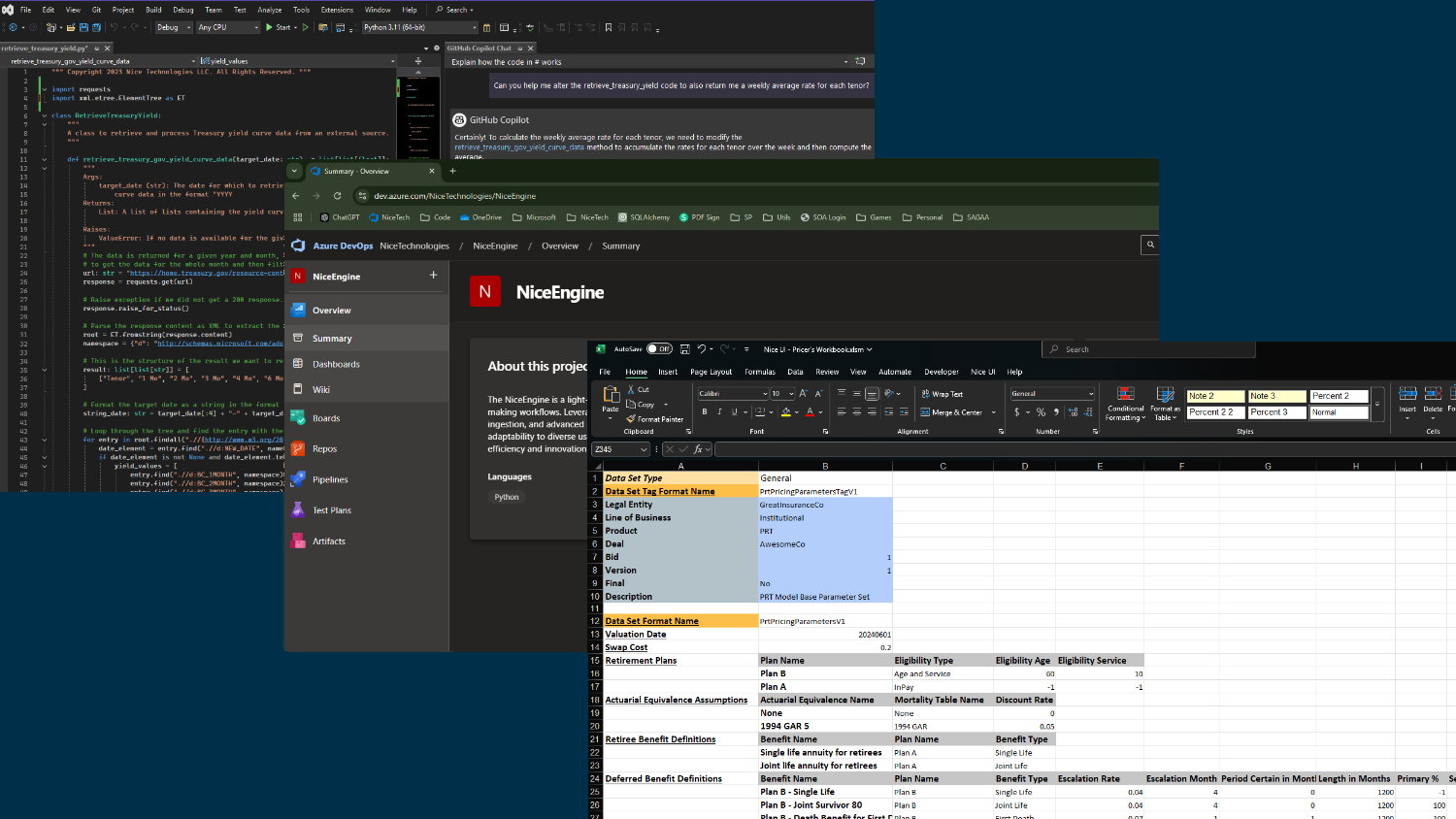1456x819 pixels.
Task: Open the ChatGPT bookmark
Action: (x=340, y=217)
